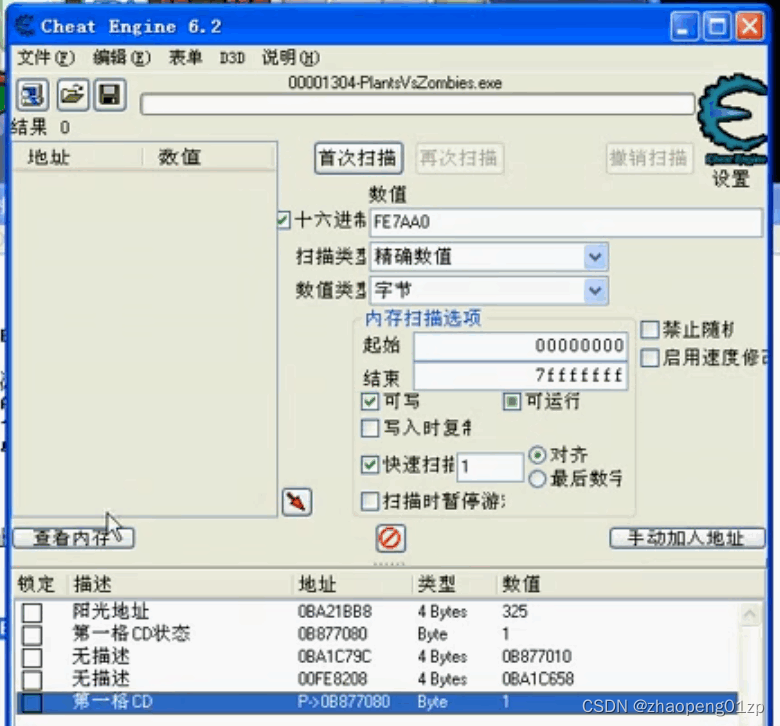Image resolution: width=780 pixels, height=726 pixels.
Task: Click the 描述 column header
Action: [93, 584]
